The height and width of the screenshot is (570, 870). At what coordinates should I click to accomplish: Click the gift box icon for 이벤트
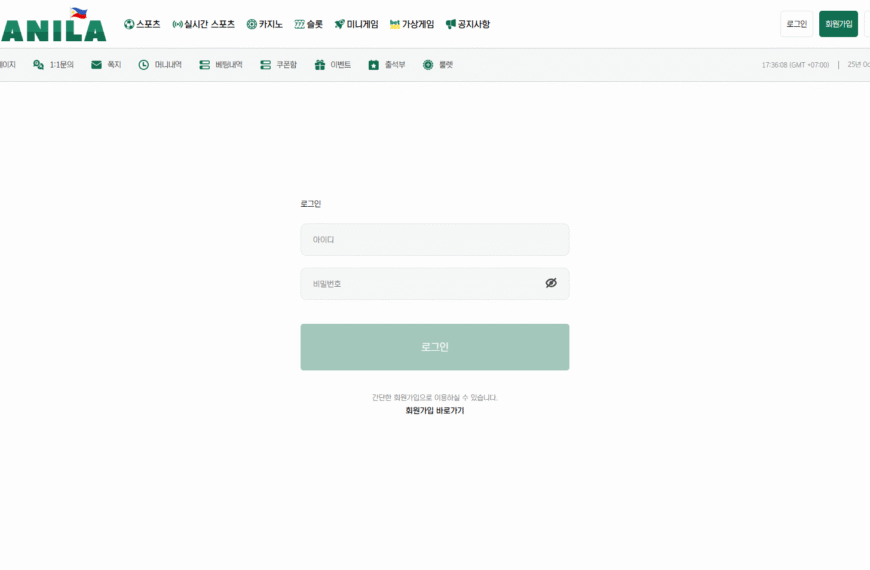[x=320, y=65]
